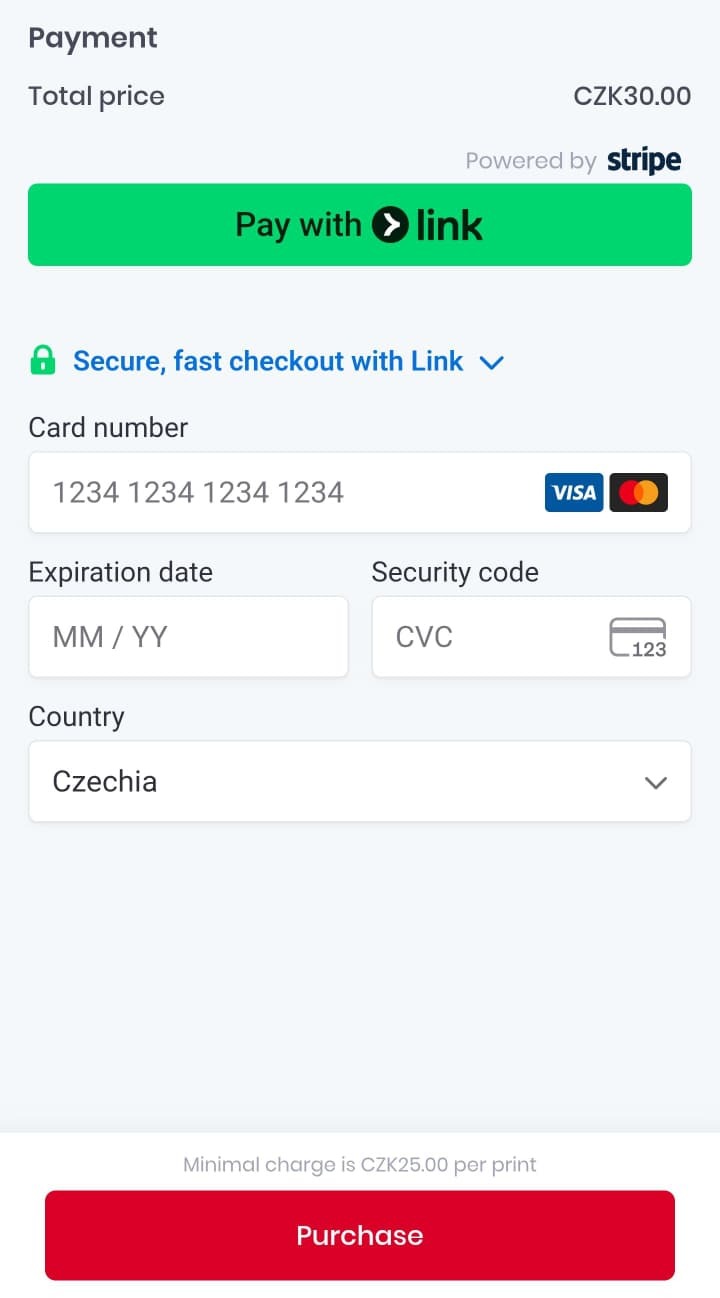This screenshot has width=720, height=1298.
Task: Select the Visa card icon
Action: coord(573,491)
